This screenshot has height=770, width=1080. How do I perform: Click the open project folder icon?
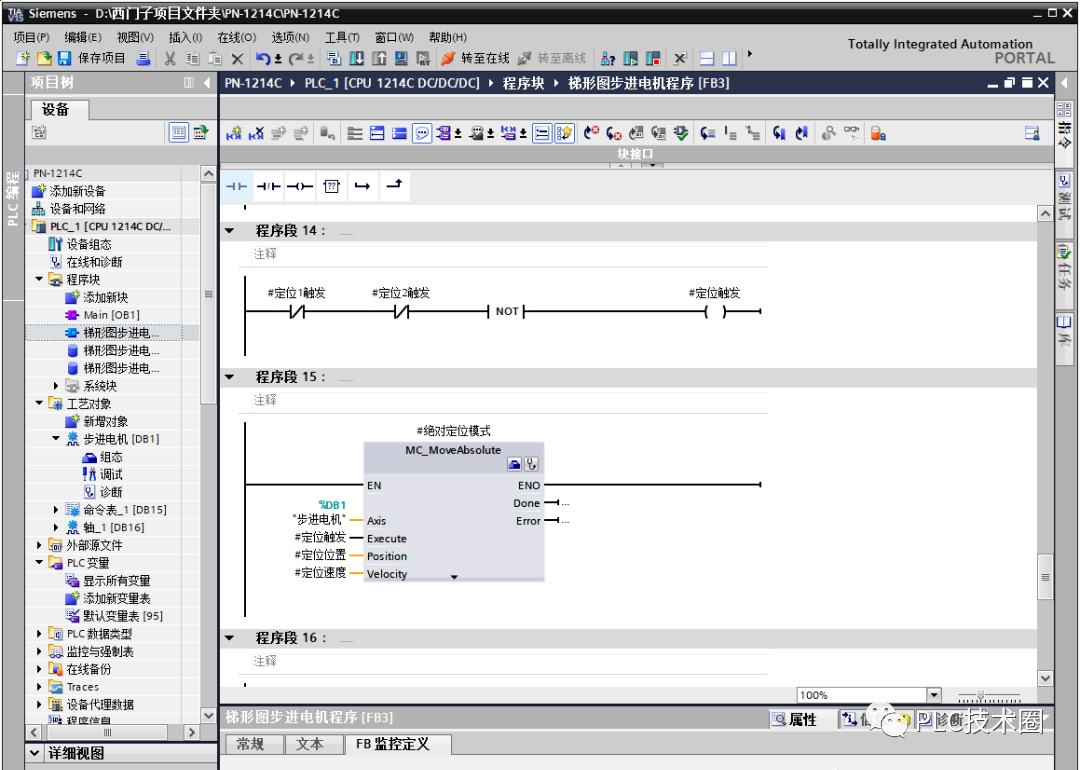(x=44, y=59)
